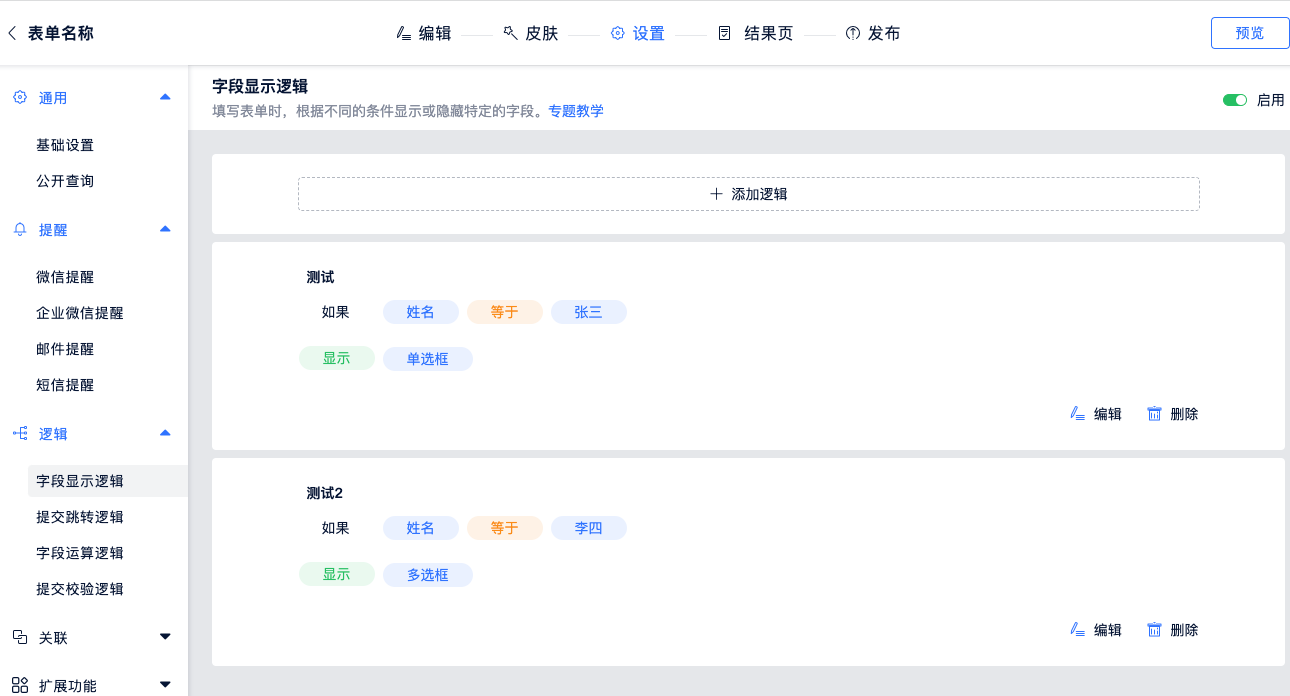Switch to the 发布 step
This screenshot has height=696, width=1290.
[872, 33]
